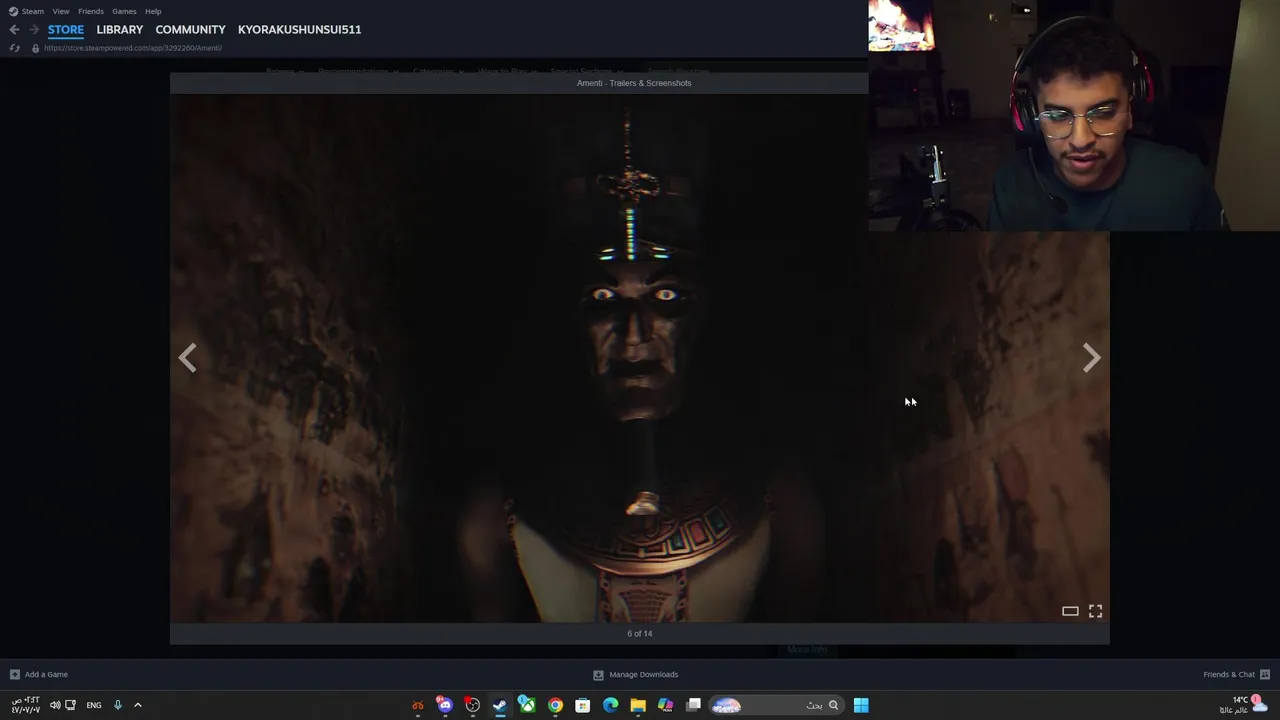Open the Task View taskbar icon

click(693, 705)
